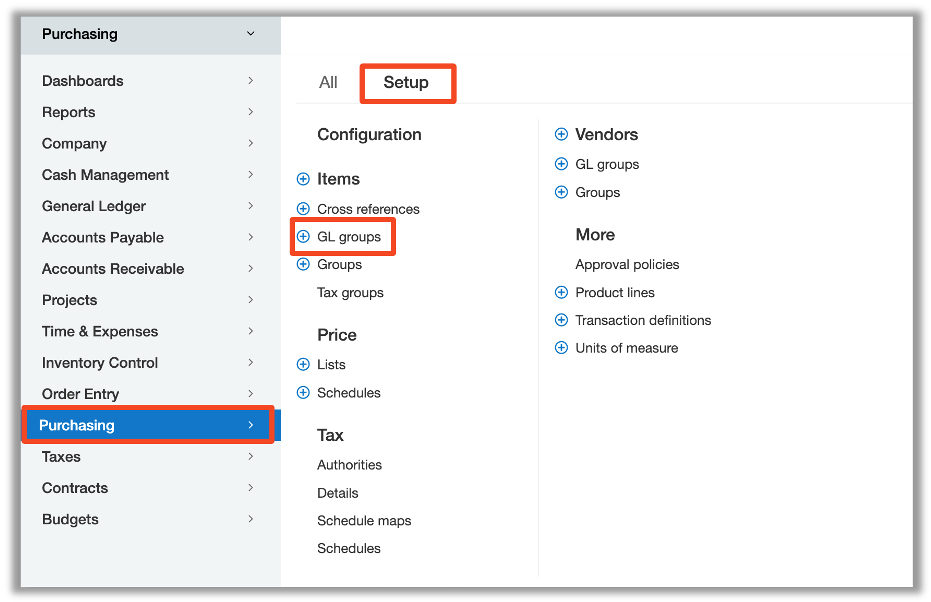The width and height of the screenshot is (931, 602).
Task: Click the add icon for GL groups under Vendors
Action: (x=560, y=164)
